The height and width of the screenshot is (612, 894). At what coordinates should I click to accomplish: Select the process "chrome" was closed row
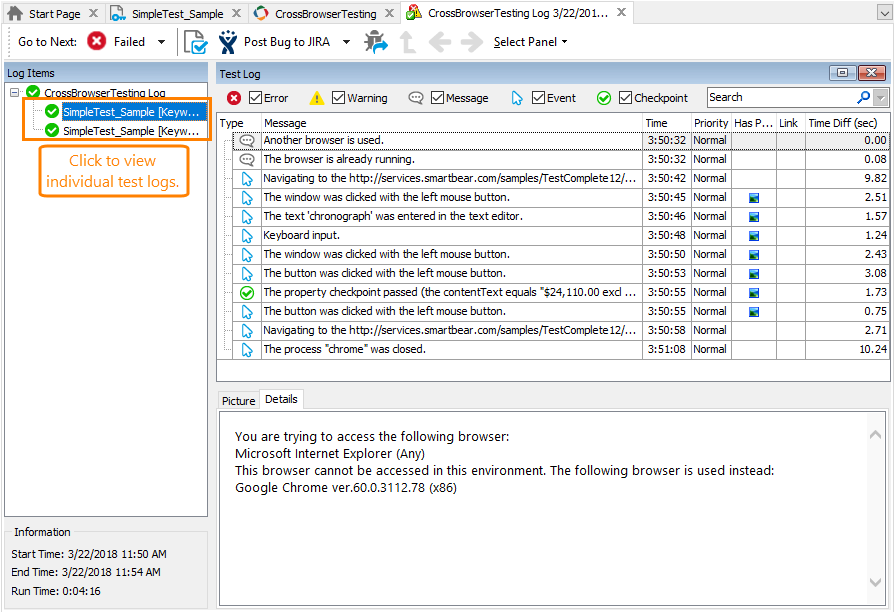click(561, 349)
